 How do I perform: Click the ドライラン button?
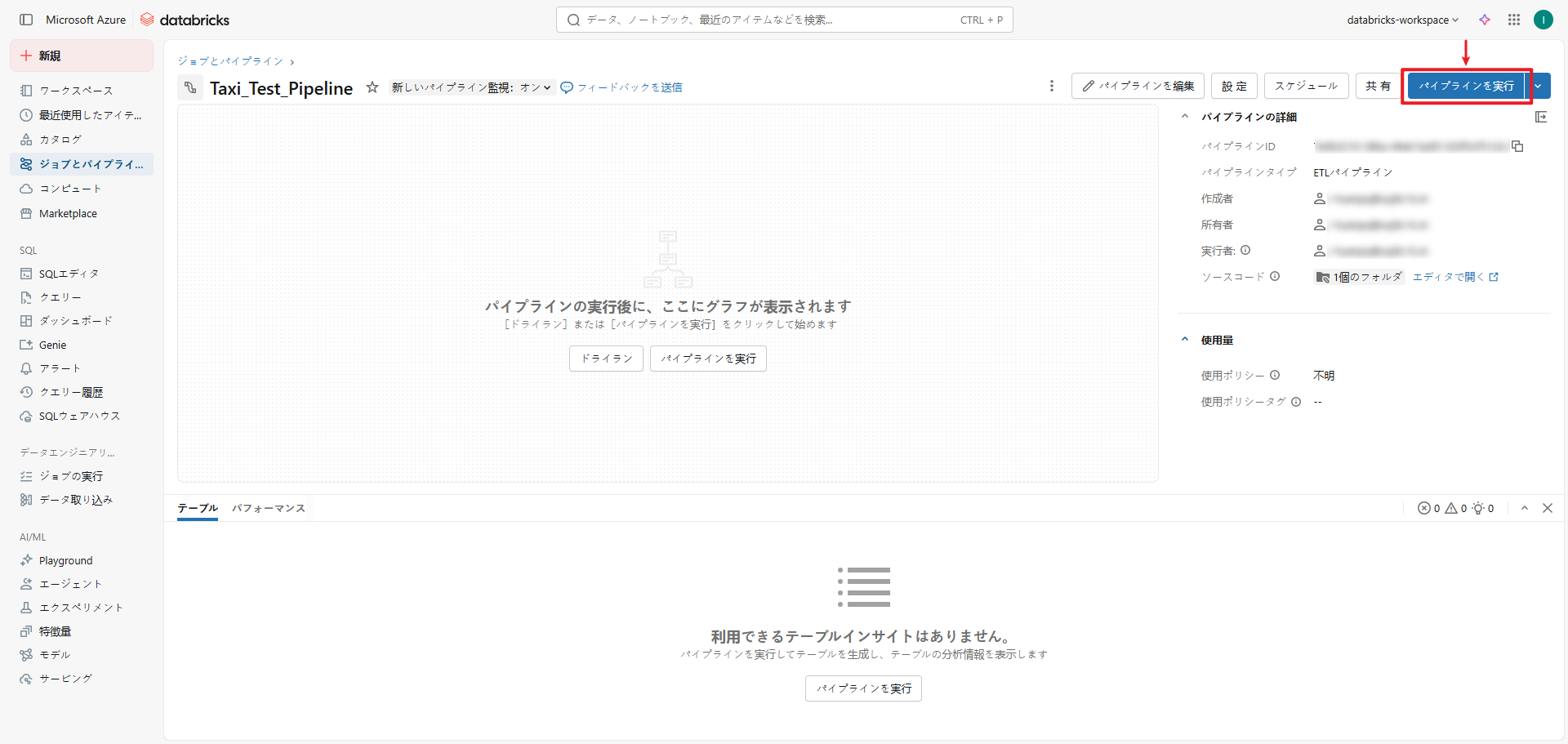click(606, 359)
